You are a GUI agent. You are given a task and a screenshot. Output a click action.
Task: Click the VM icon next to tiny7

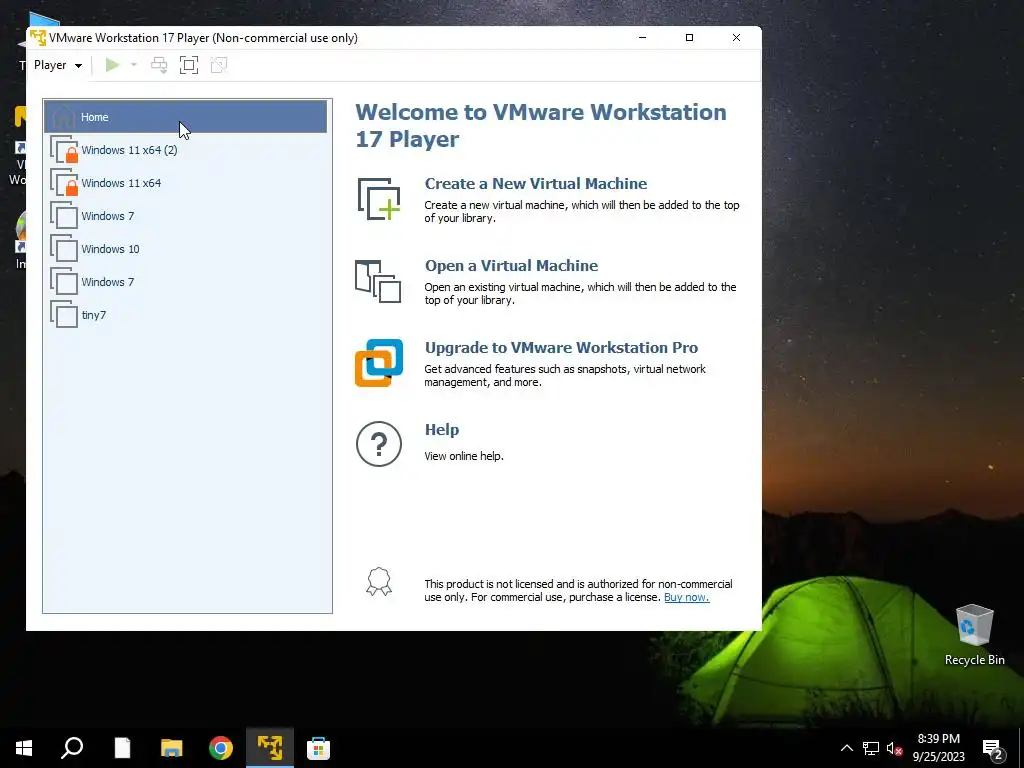tap(64, 314)
